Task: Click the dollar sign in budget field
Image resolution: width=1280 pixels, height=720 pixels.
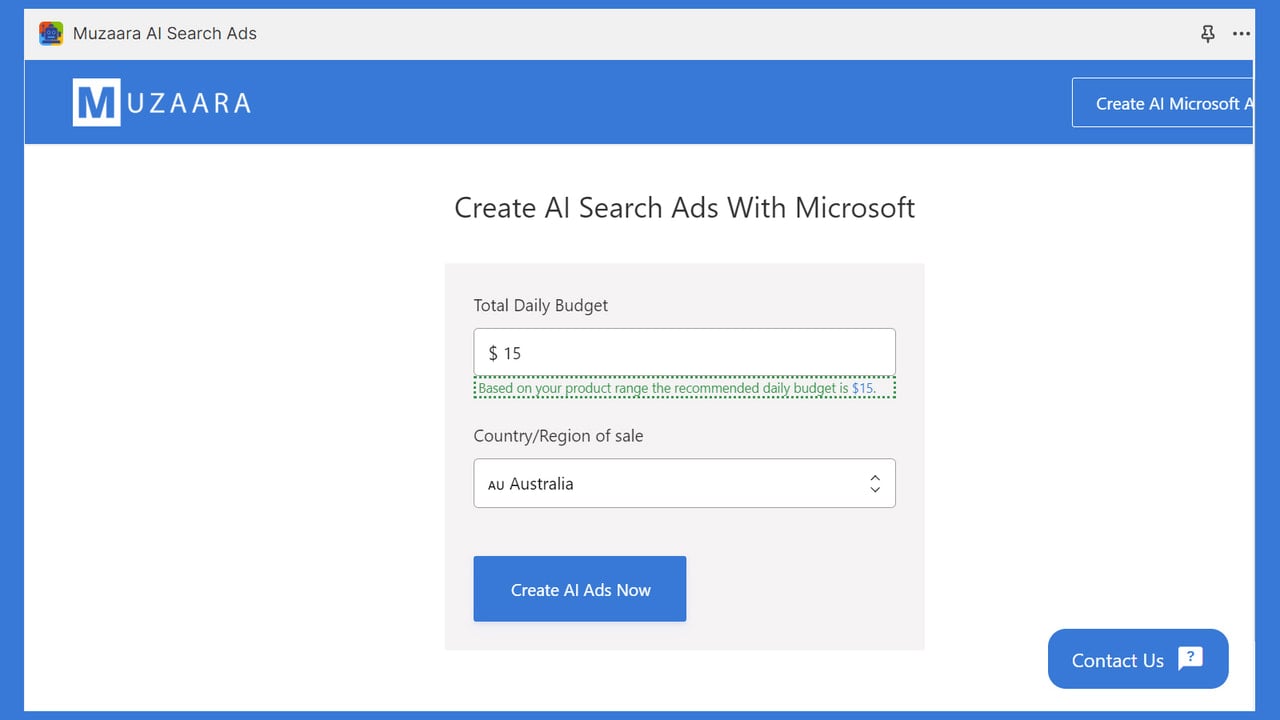Action: (x=493, y=353)
